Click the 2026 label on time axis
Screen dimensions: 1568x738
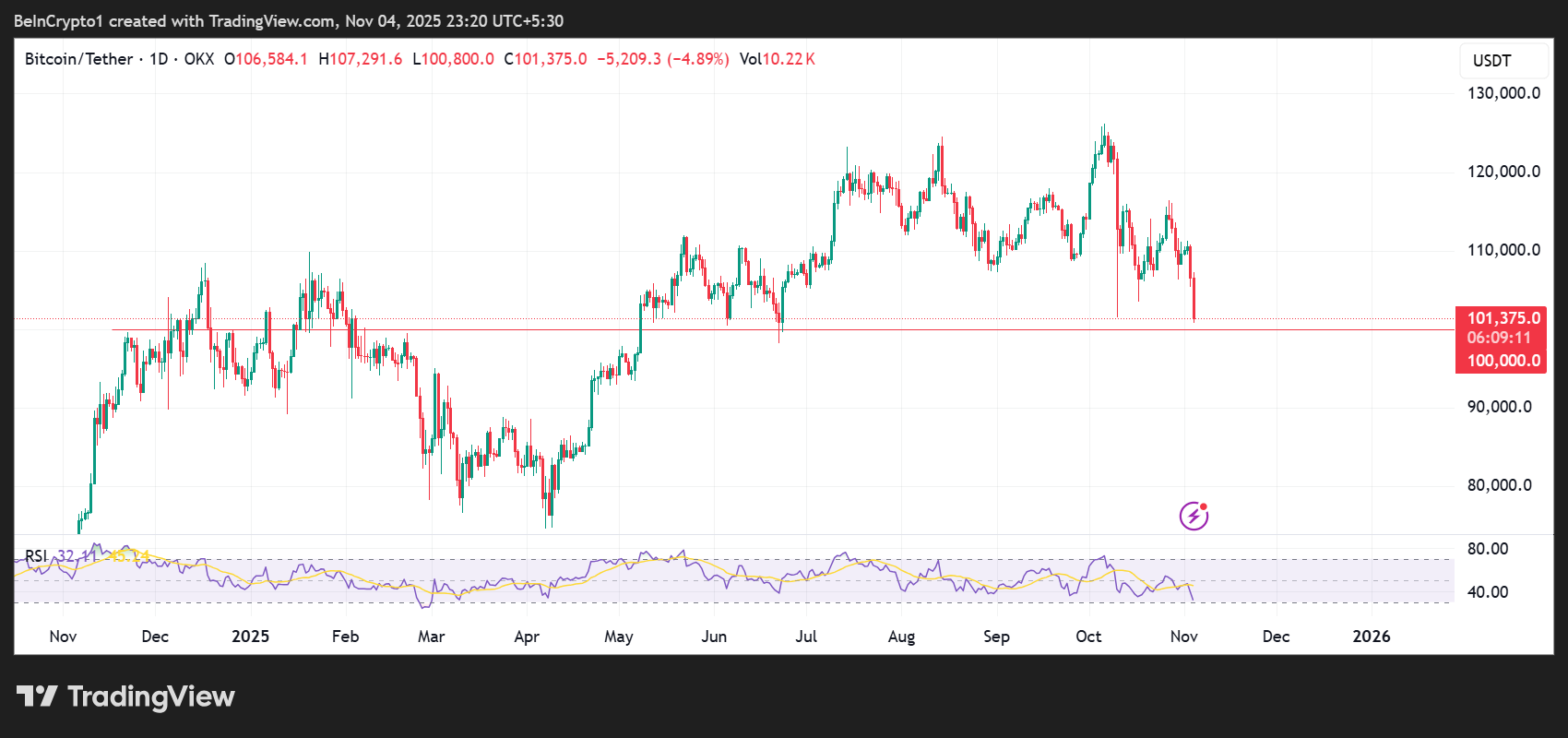click(1371, 637)
